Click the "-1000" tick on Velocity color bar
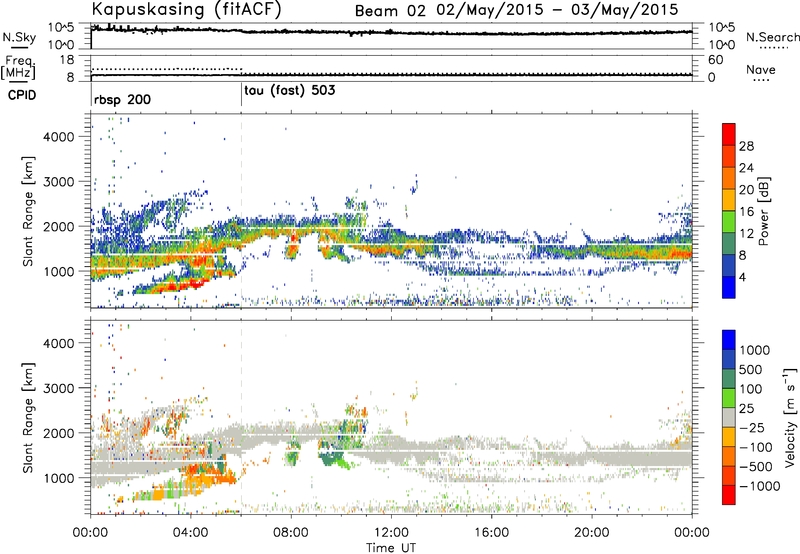Viewport: 800px width, 554px height. click(x=759, y=486)
